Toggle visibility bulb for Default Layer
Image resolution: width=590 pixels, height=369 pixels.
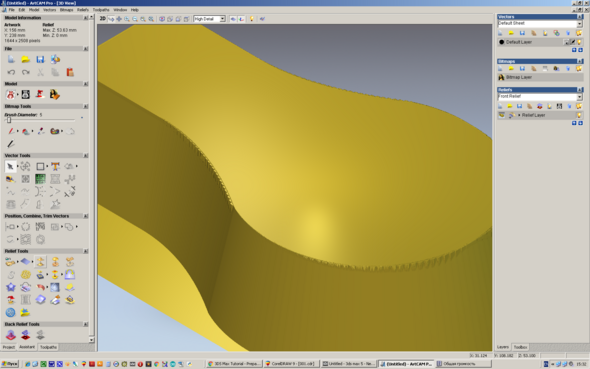tap(579, 42)
